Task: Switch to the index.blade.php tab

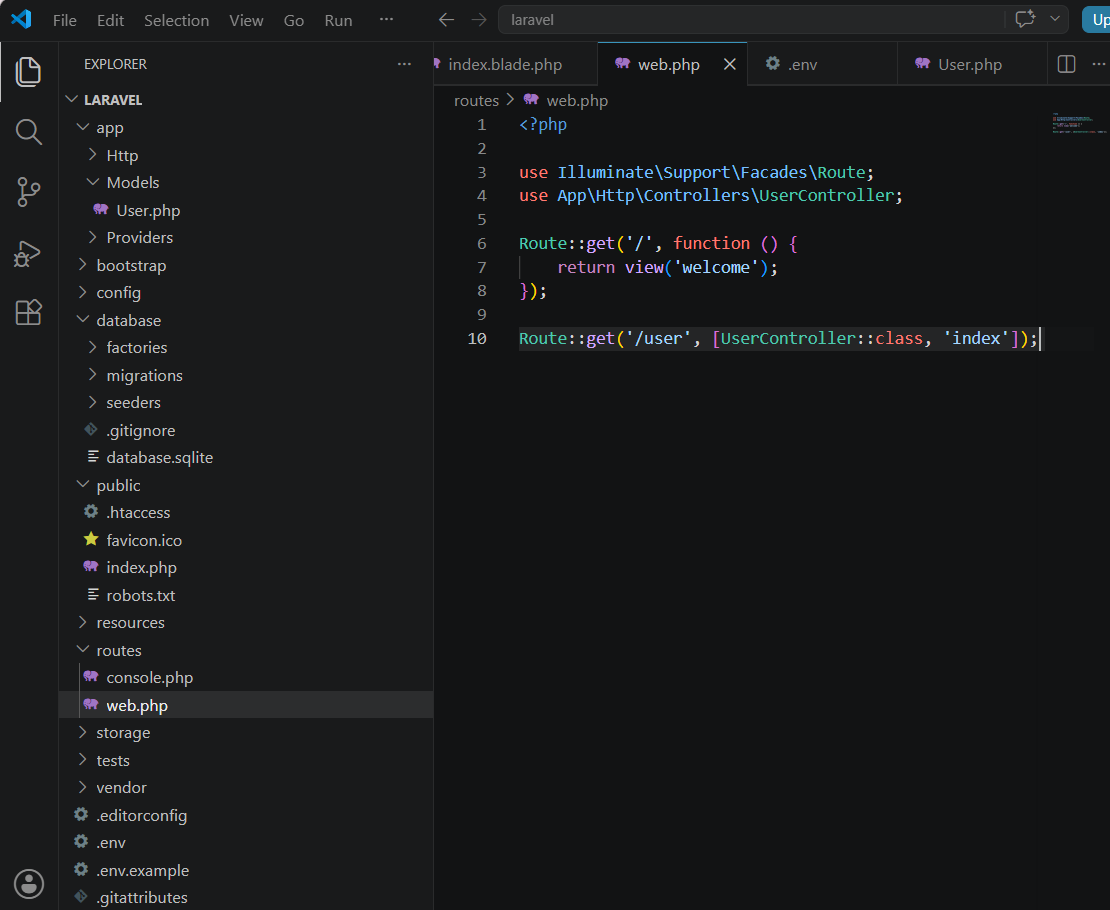Action: tap(515, 64)
